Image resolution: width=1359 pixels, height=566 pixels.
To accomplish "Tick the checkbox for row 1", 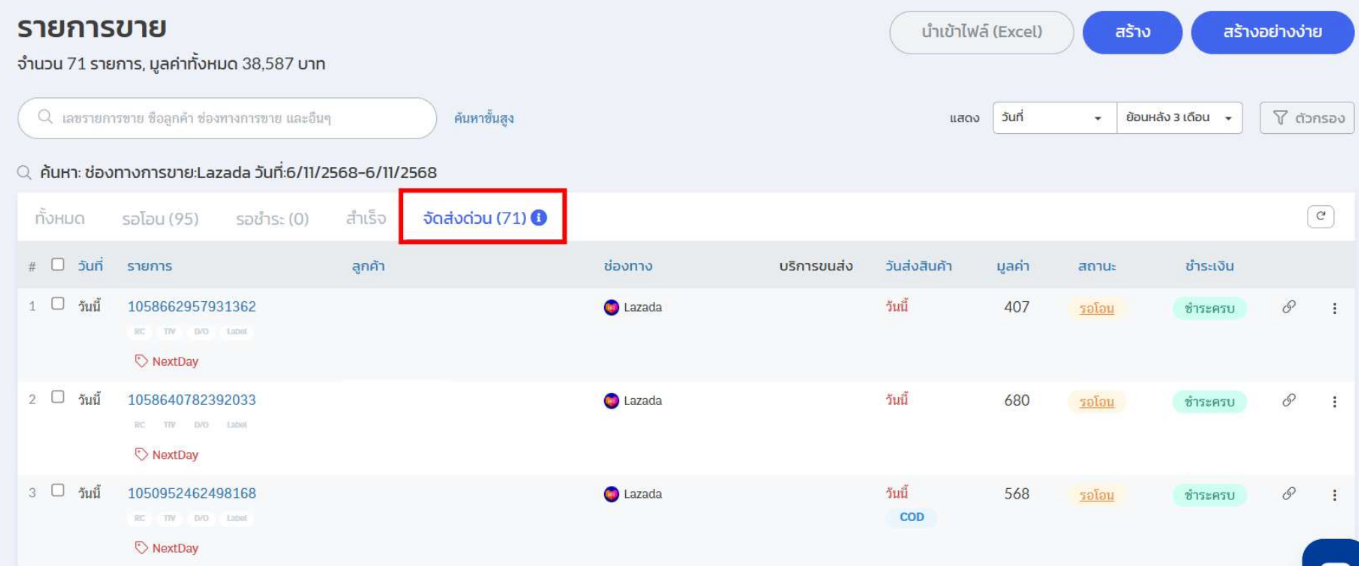I will coord(58,304).
